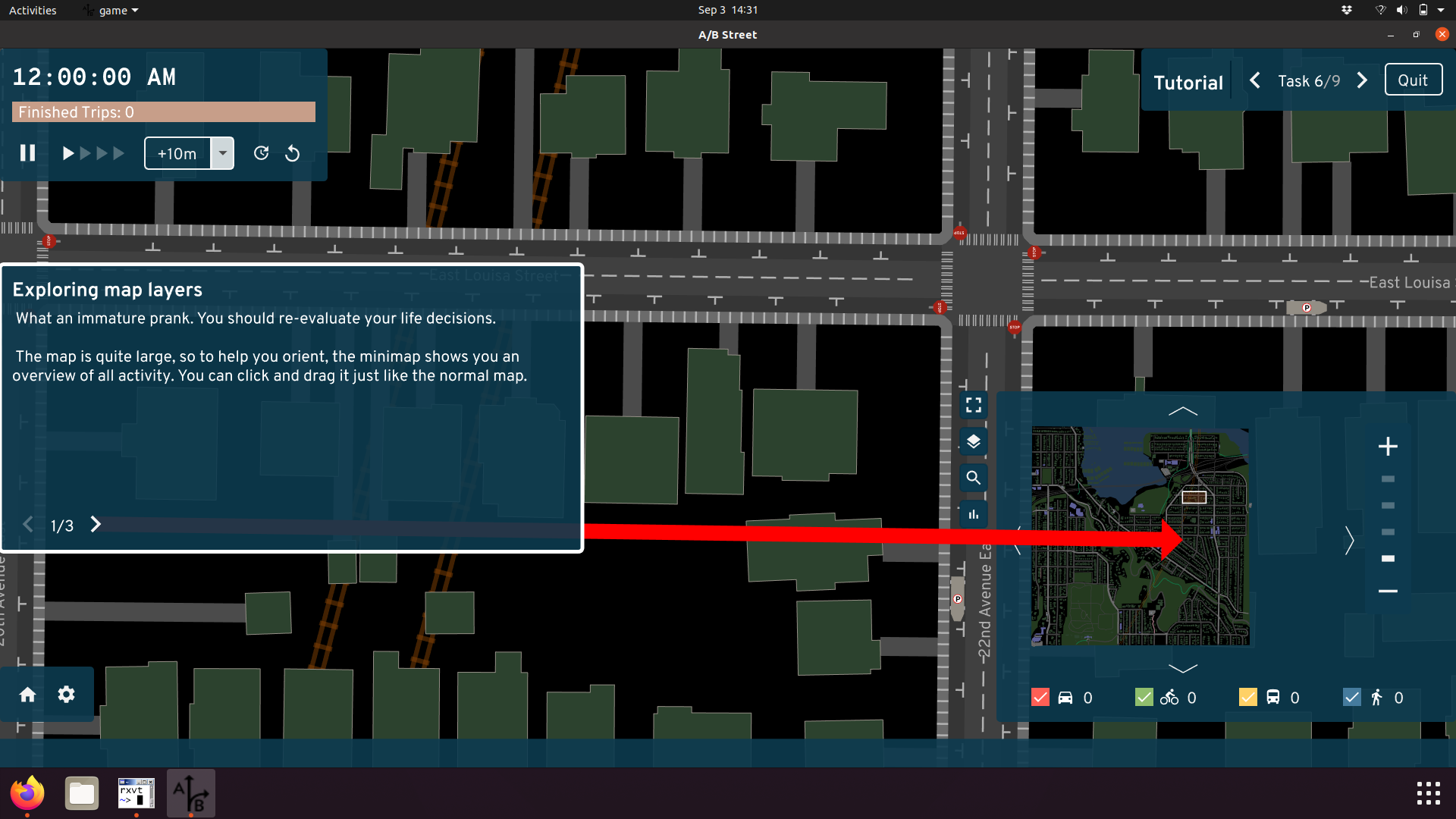The width and height of the screenshot is (1456, 819).
Task: Open the clock showing Sep 3 14:31
Action: pos(728,10)
